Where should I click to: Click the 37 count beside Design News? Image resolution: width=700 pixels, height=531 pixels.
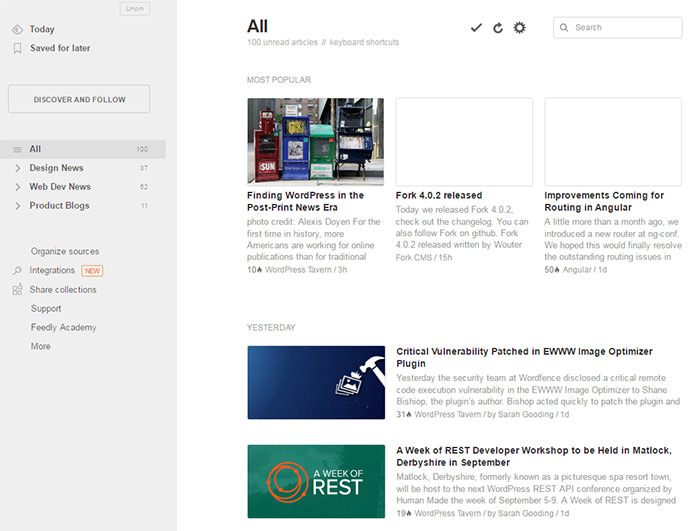click(144, 168)
